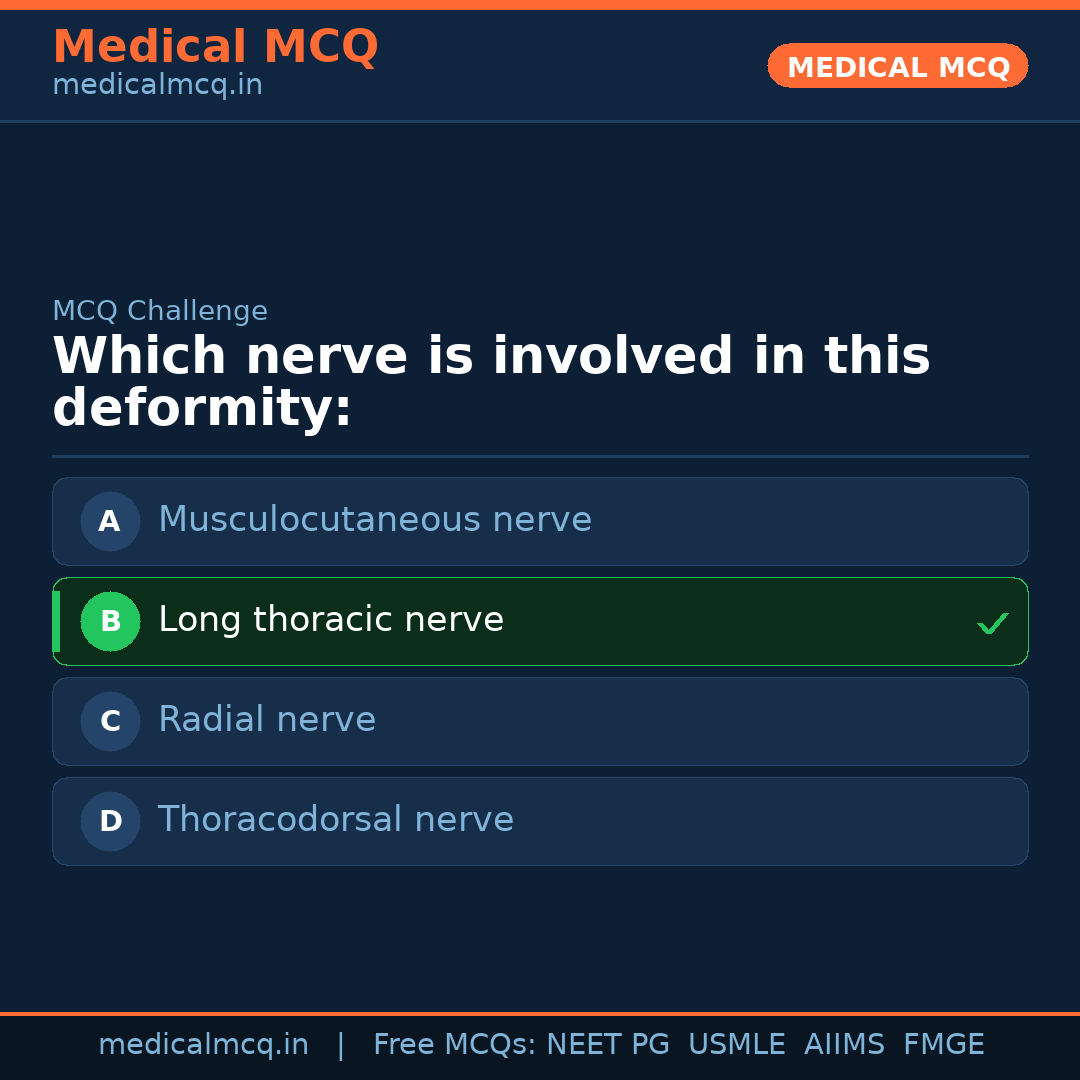
Task: Click the circular C badge icon
Action: [110, 721]
